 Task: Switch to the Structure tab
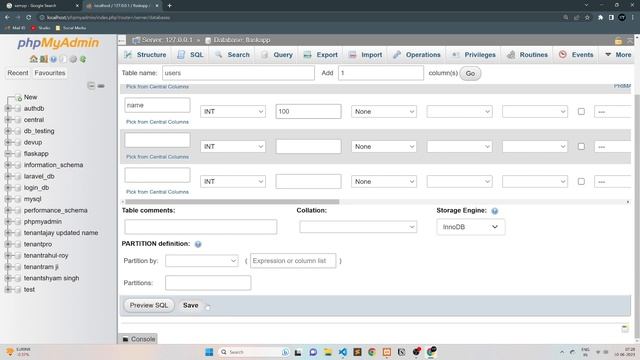(145, 55)
